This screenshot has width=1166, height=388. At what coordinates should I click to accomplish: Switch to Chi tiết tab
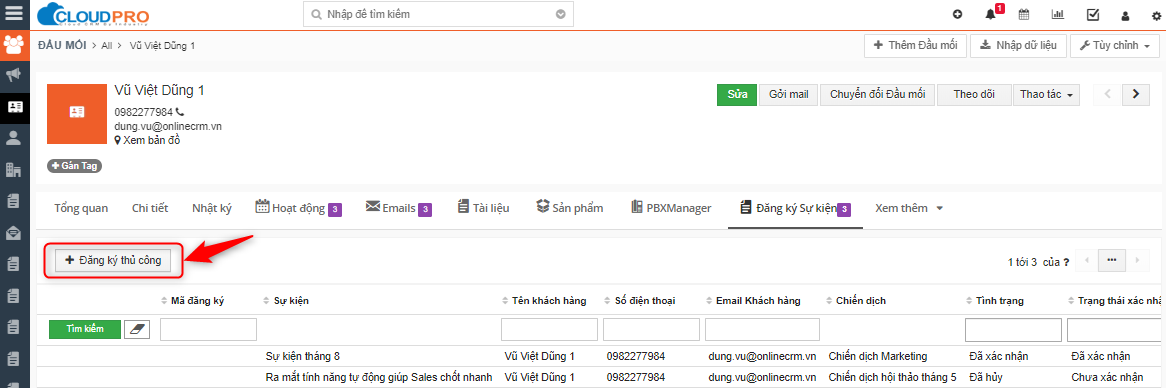point(149,208)
